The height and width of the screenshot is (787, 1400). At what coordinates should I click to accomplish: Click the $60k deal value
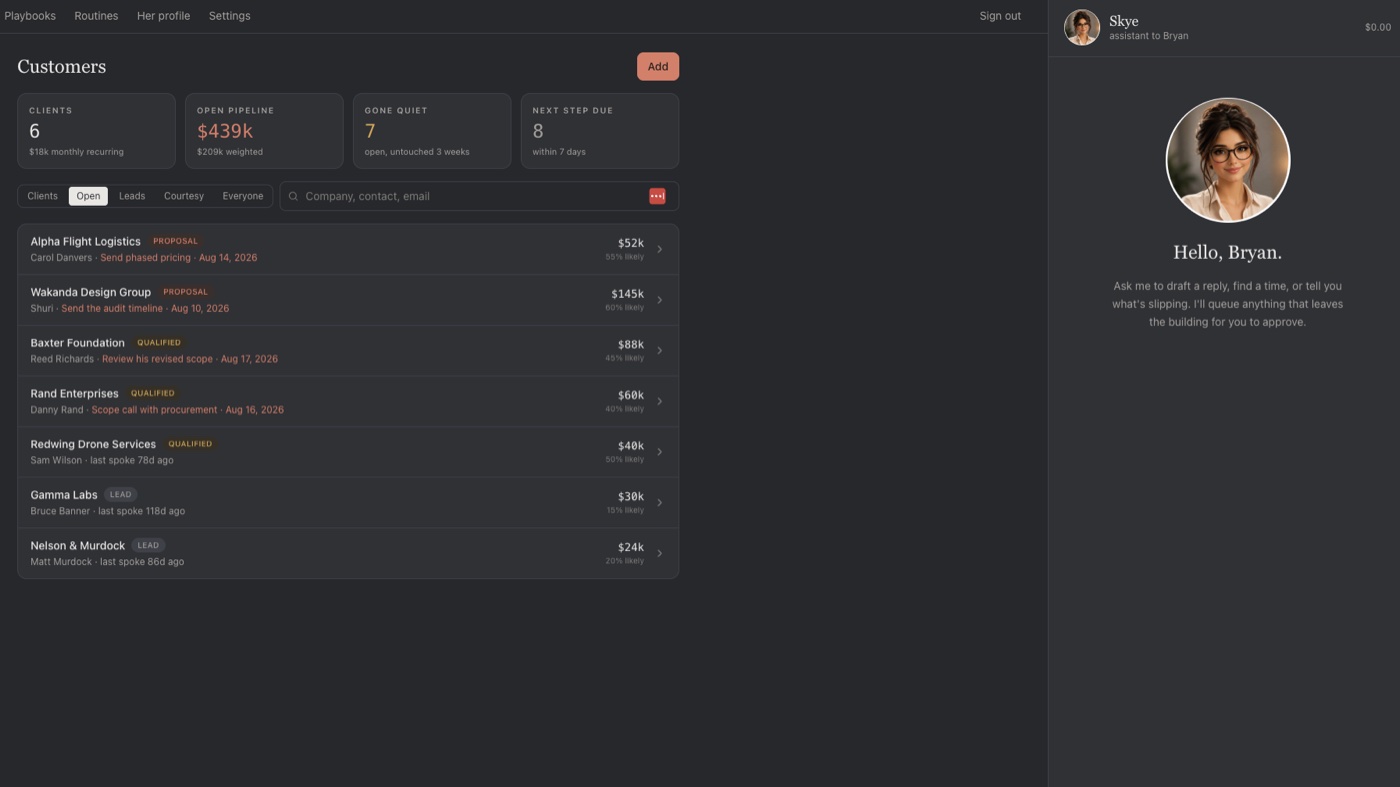point(631,395)
